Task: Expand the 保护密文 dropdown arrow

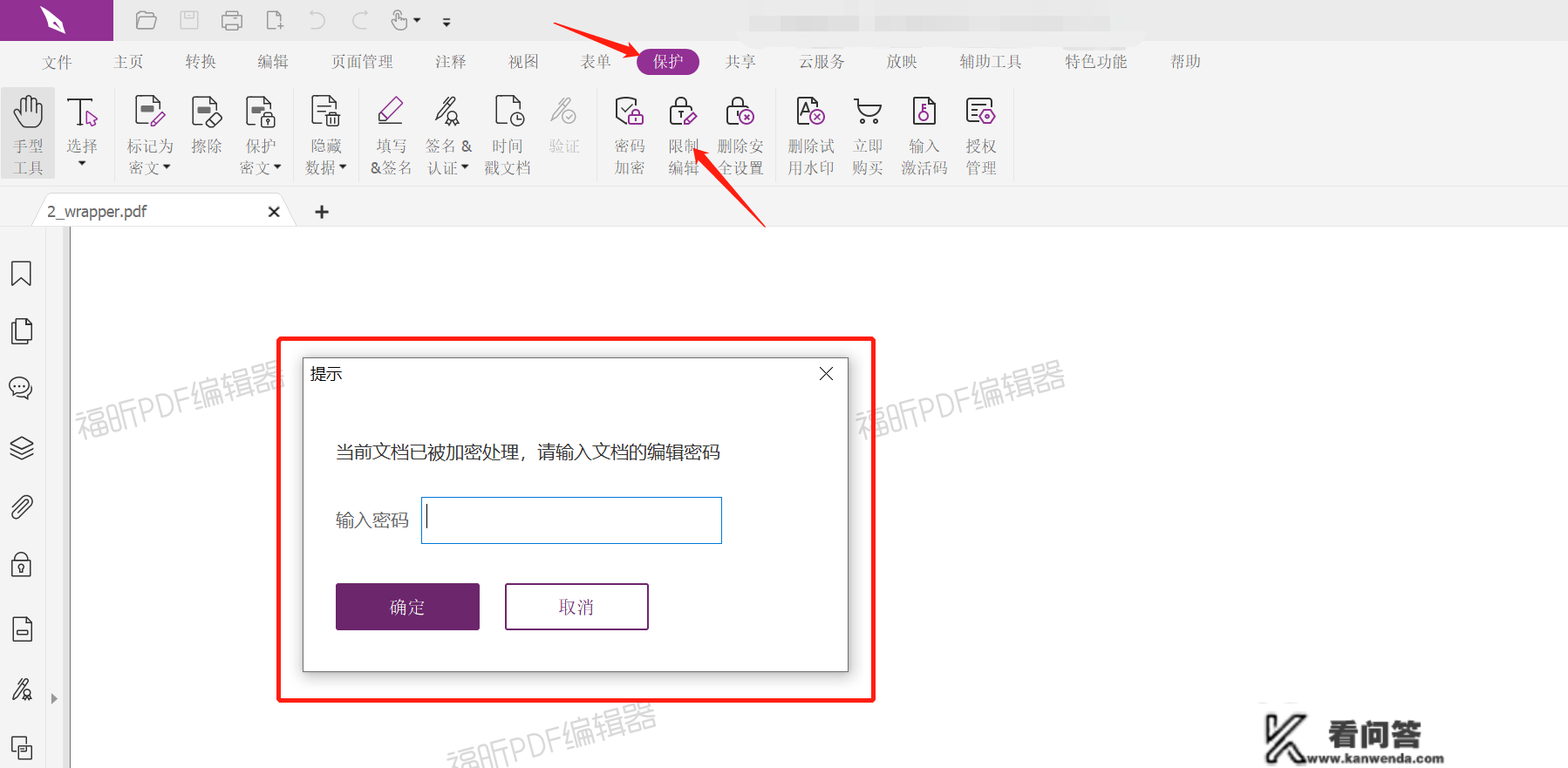Action: tap(277, 167)
